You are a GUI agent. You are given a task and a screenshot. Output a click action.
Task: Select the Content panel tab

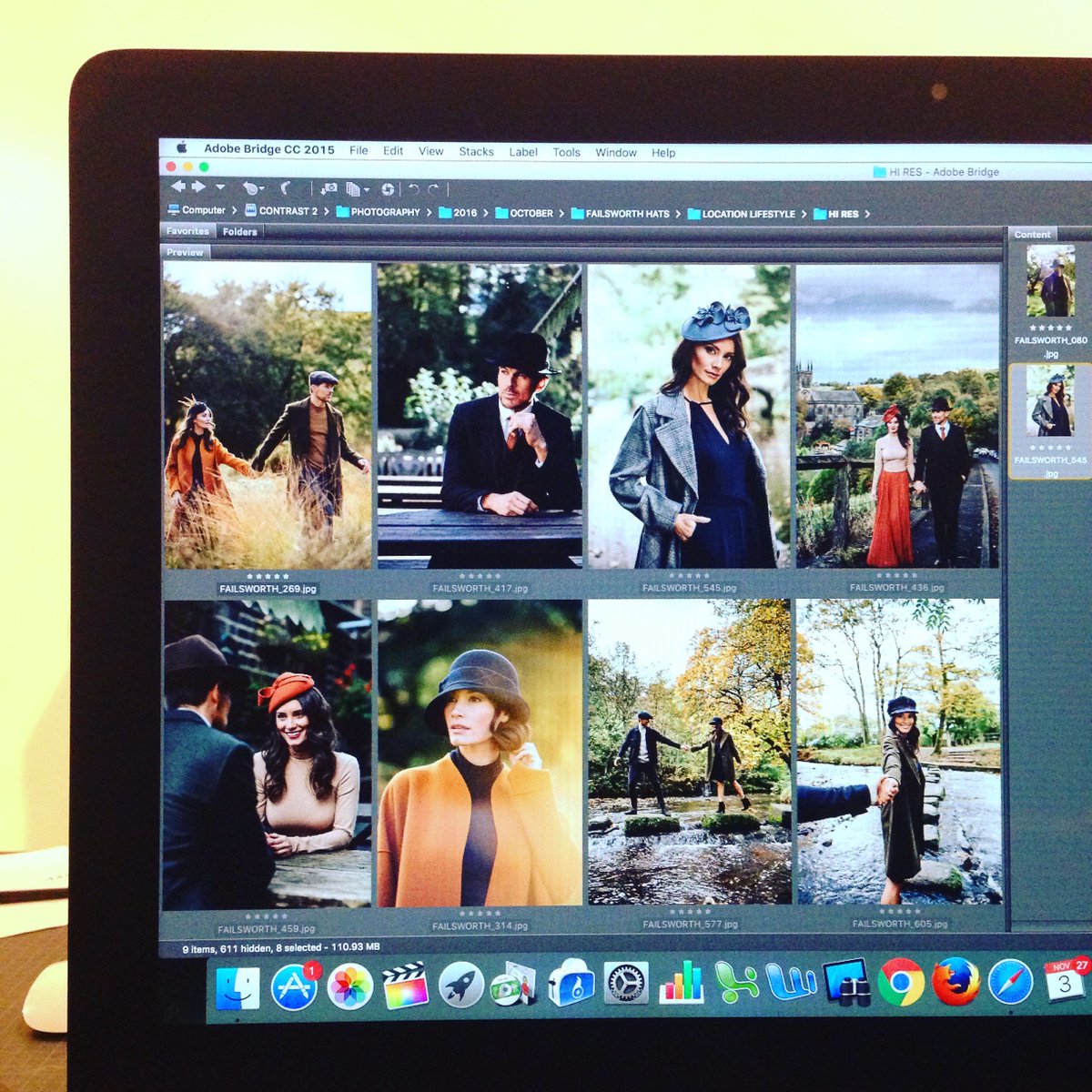coord(1033,234)
